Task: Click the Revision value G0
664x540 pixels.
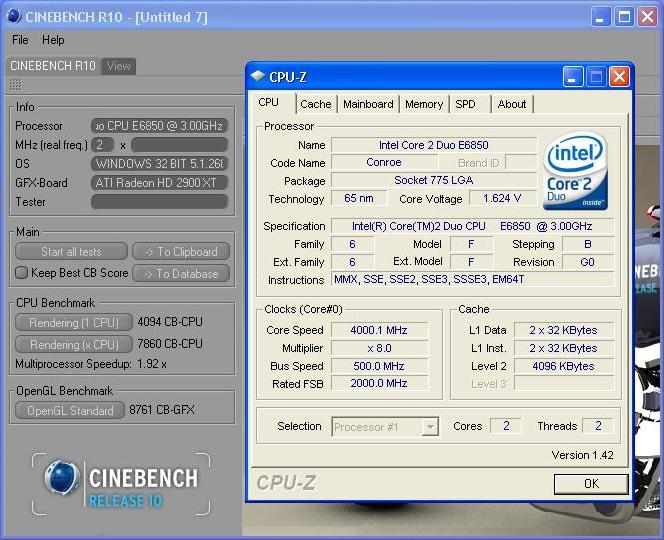Action: tap(588, 262)
